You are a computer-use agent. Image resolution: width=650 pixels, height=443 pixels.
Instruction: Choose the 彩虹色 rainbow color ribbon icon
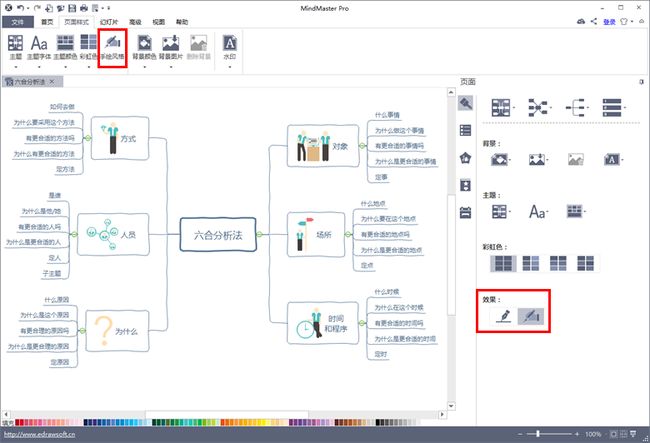pos(88,44)
